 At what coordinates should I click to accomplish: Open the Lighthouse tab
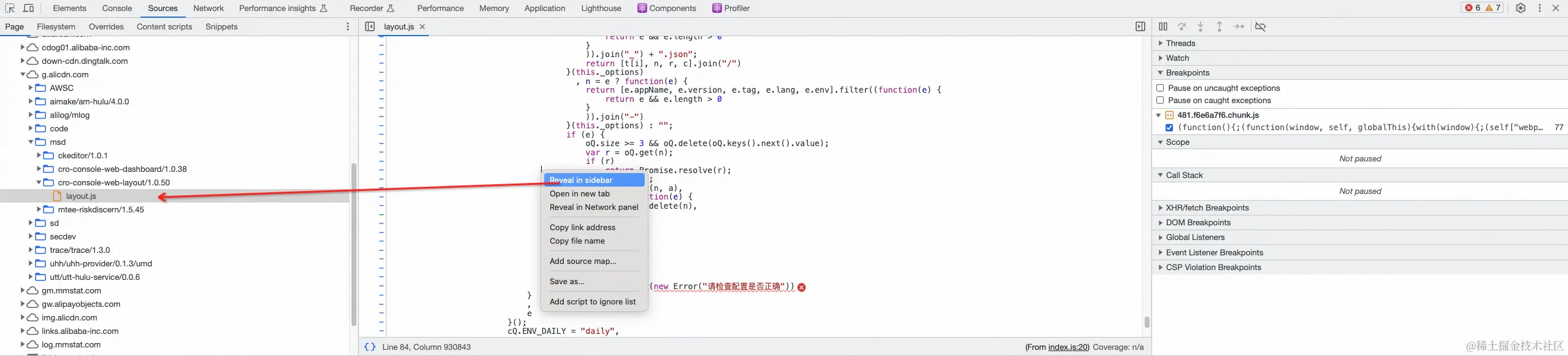[x=601, y=8]
